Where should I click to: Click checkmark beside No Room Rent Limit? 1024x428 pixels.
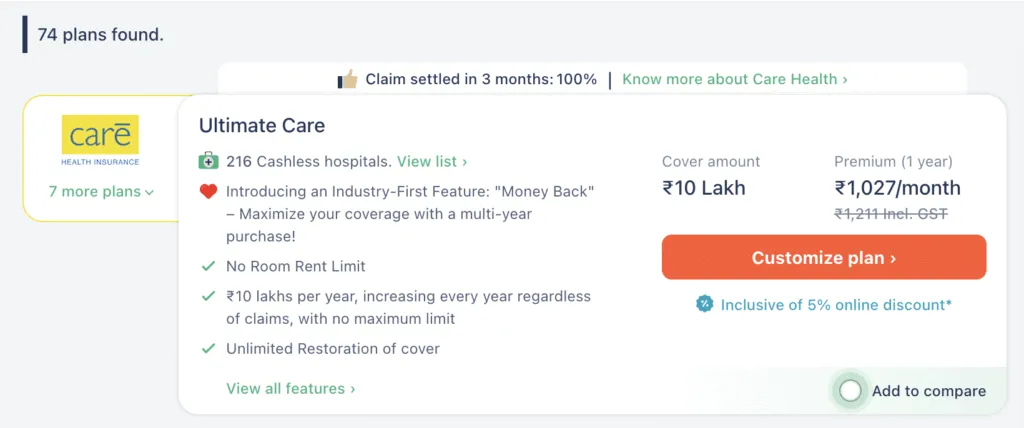(x=208, y=266)
